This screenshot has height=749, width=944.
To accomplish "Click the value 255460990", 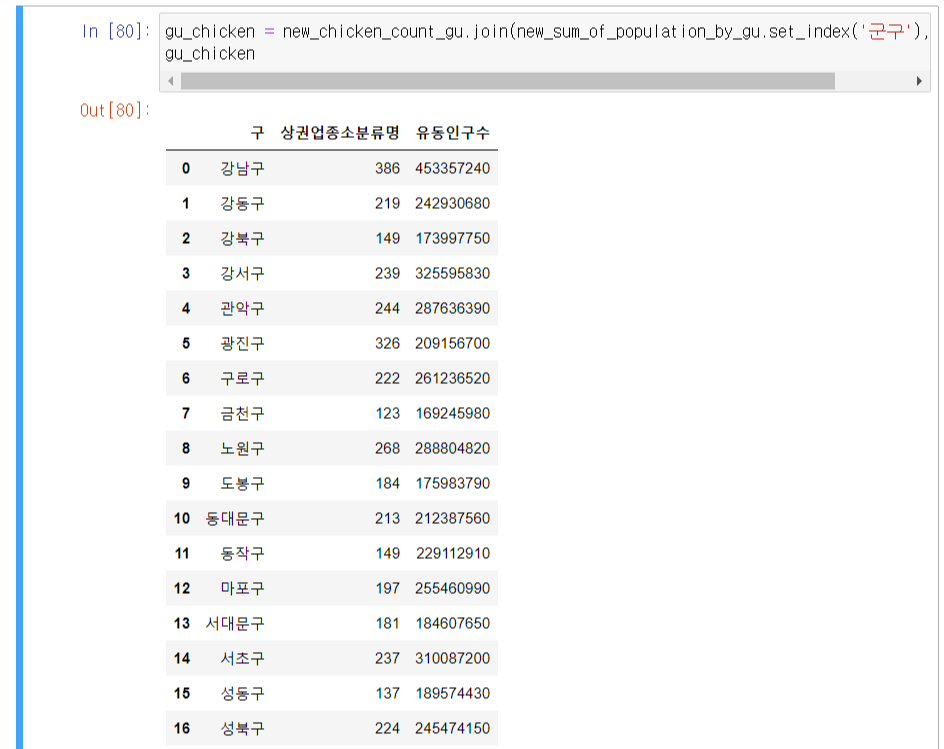I will (x=452, y=588).
